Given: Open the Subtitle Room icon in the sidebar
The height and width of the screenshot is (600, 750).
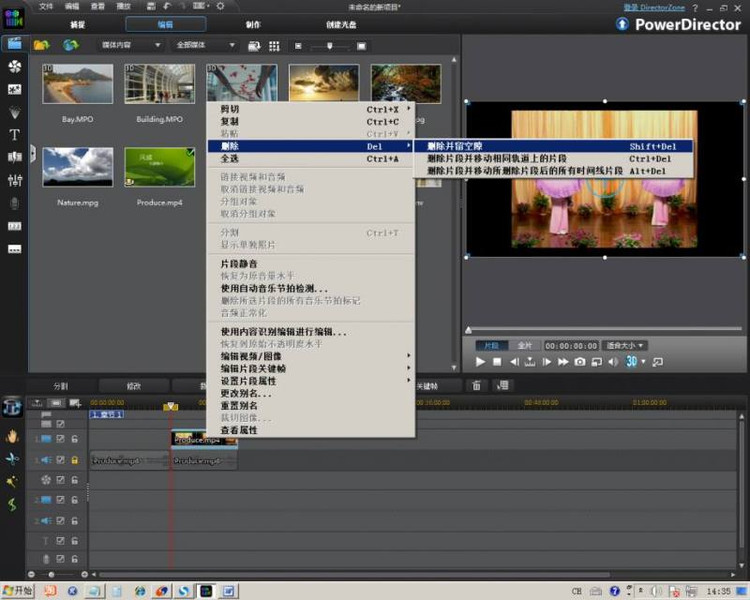Looking at the screenshot, I should (x=14, y=249).
